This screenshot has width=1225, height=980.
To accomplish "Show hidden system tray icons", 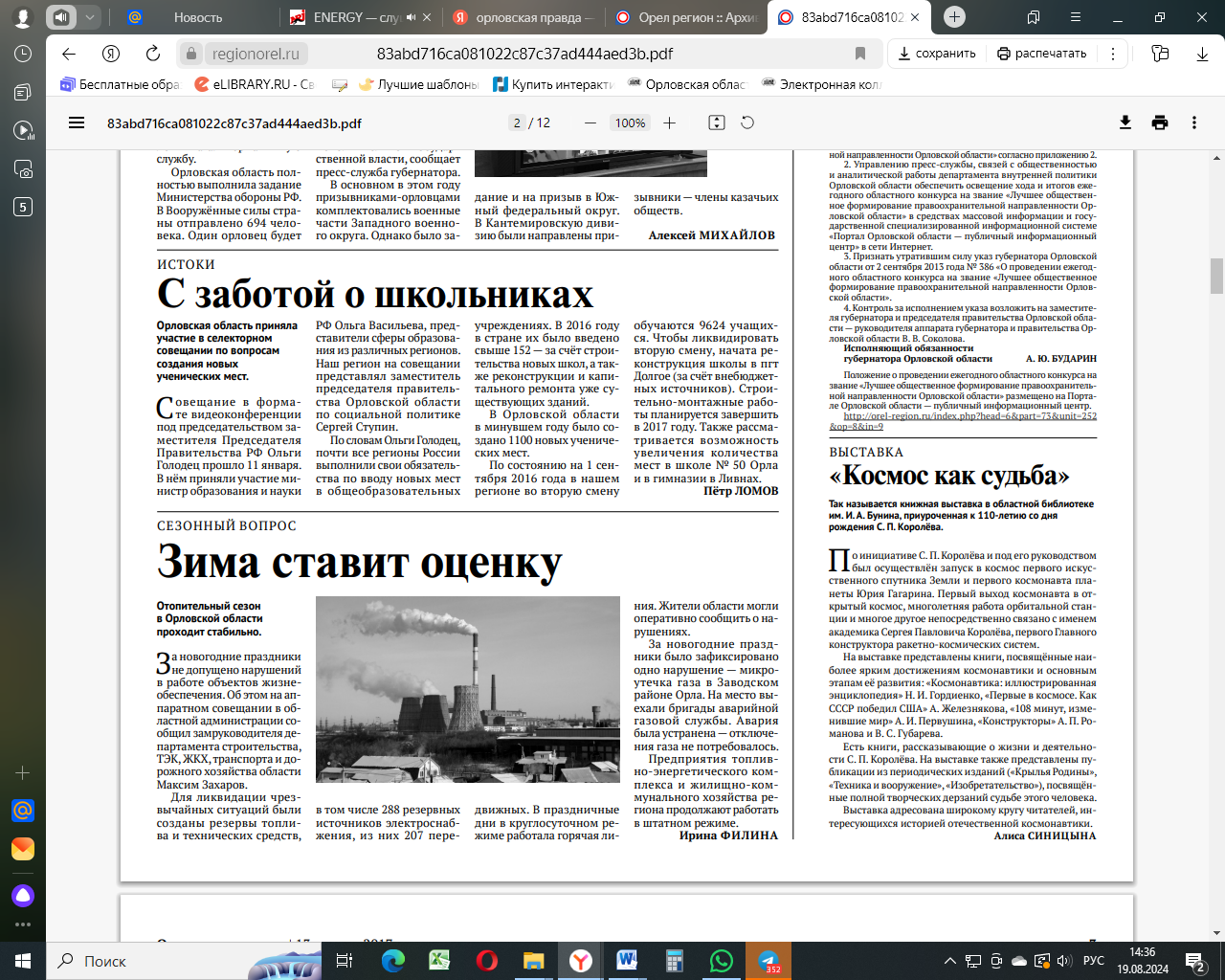I will point(950,961).
